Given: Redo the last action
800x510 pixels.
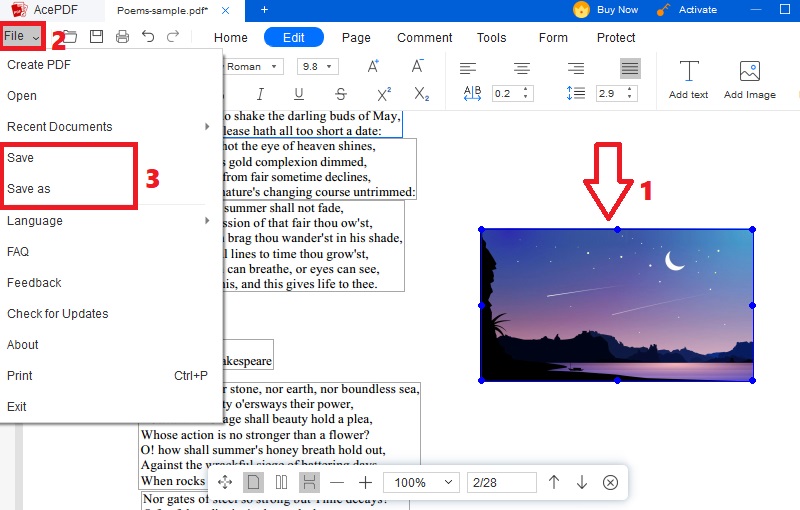Looking at the screenshot, I should coord(173,36).
